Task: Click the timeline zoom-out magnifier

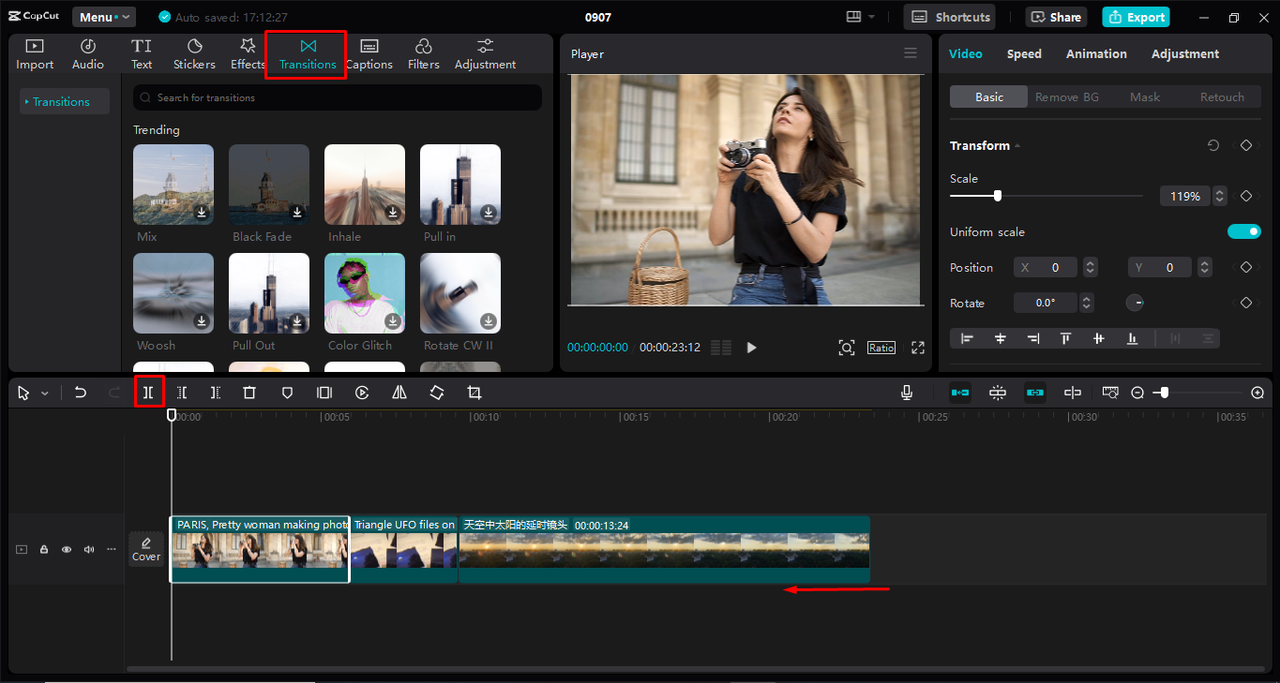Action: coord(1138,393)
